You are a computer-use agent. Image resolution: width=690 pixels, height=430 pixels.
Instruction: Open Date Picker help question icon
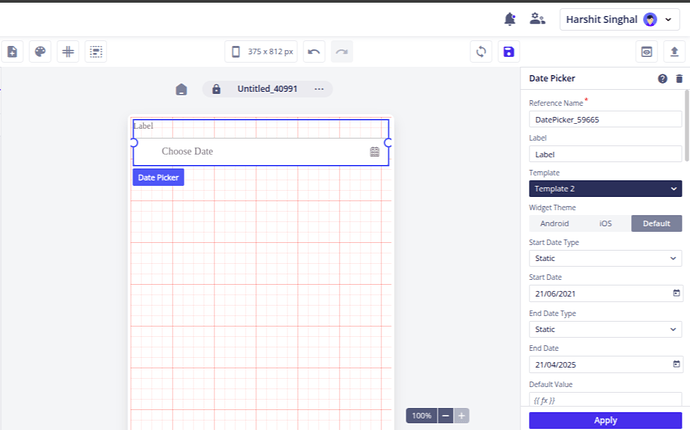[x=662, y=79]
